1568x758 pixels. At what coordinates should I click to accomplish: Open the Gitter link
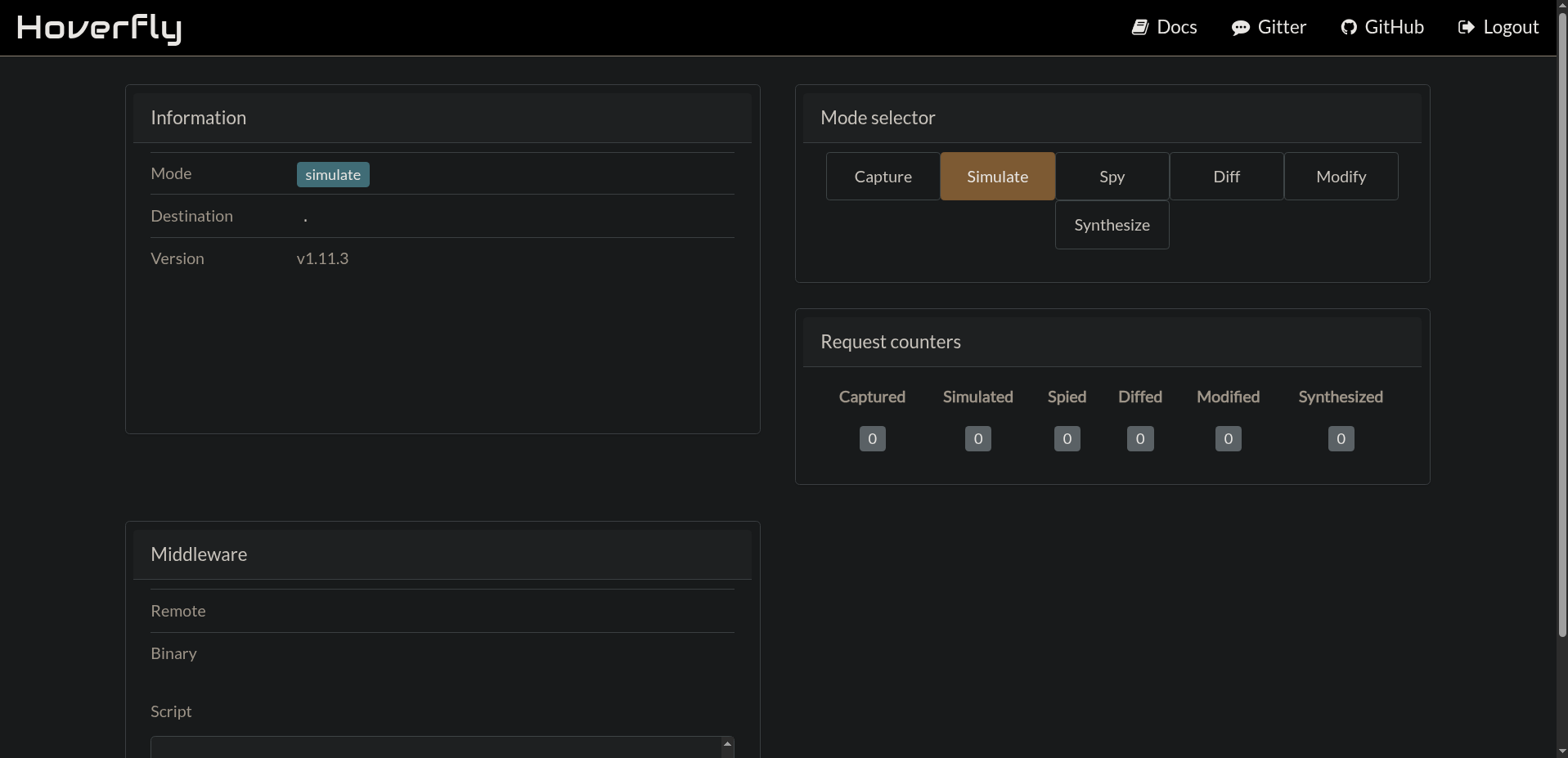(x=1269, y=28)
